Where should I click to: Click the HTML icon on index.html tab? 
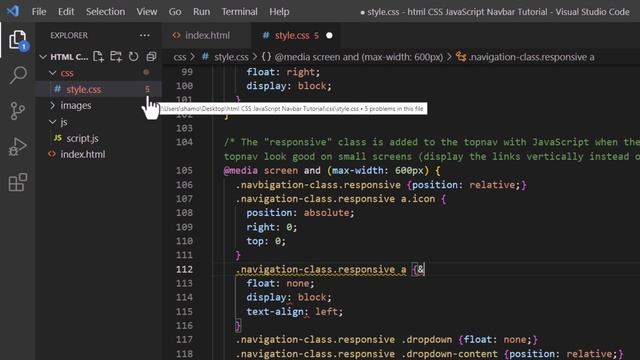coord(176,36)
